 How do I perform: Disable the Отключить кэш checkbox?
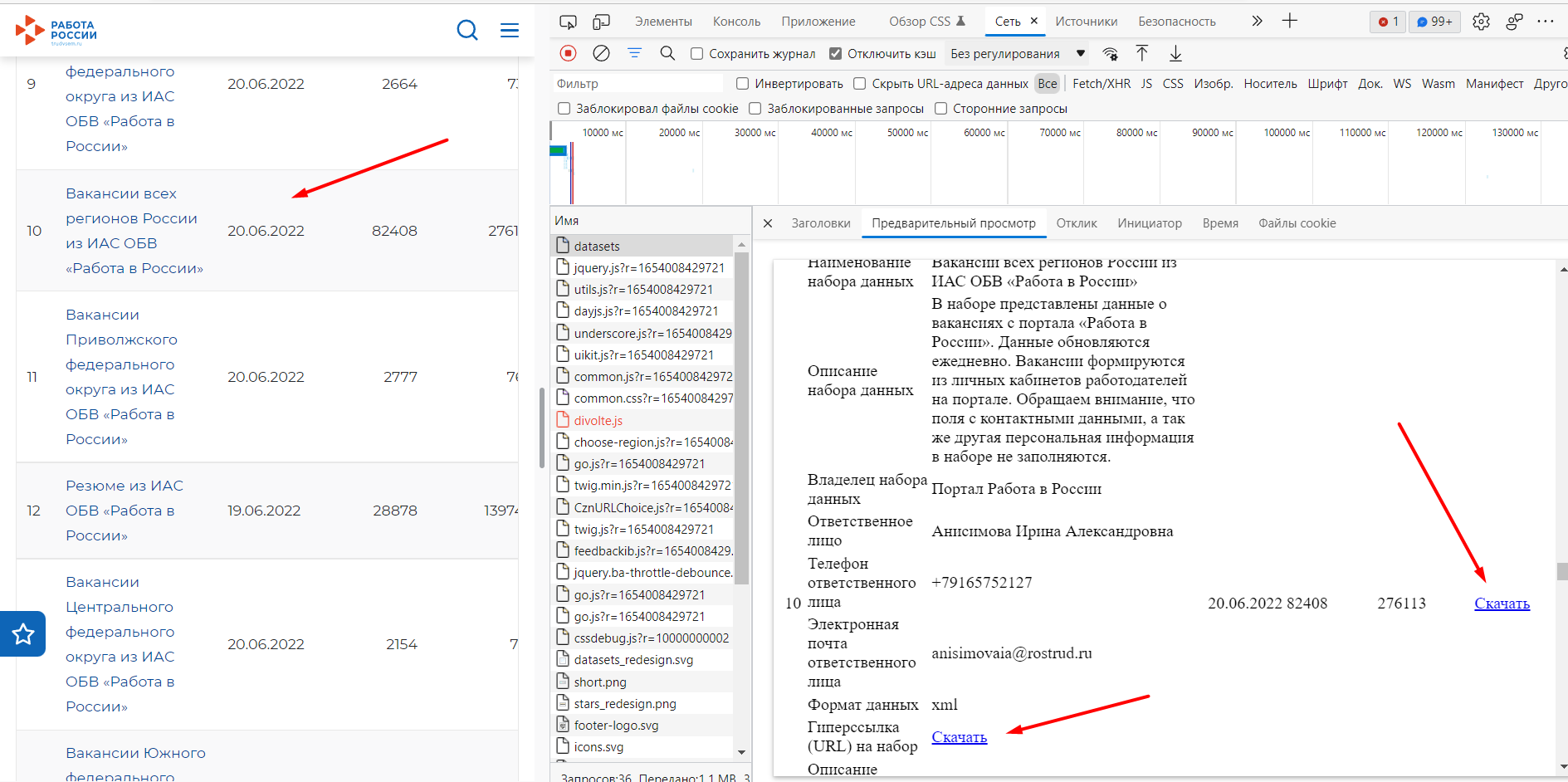click(x=835, y=52)
